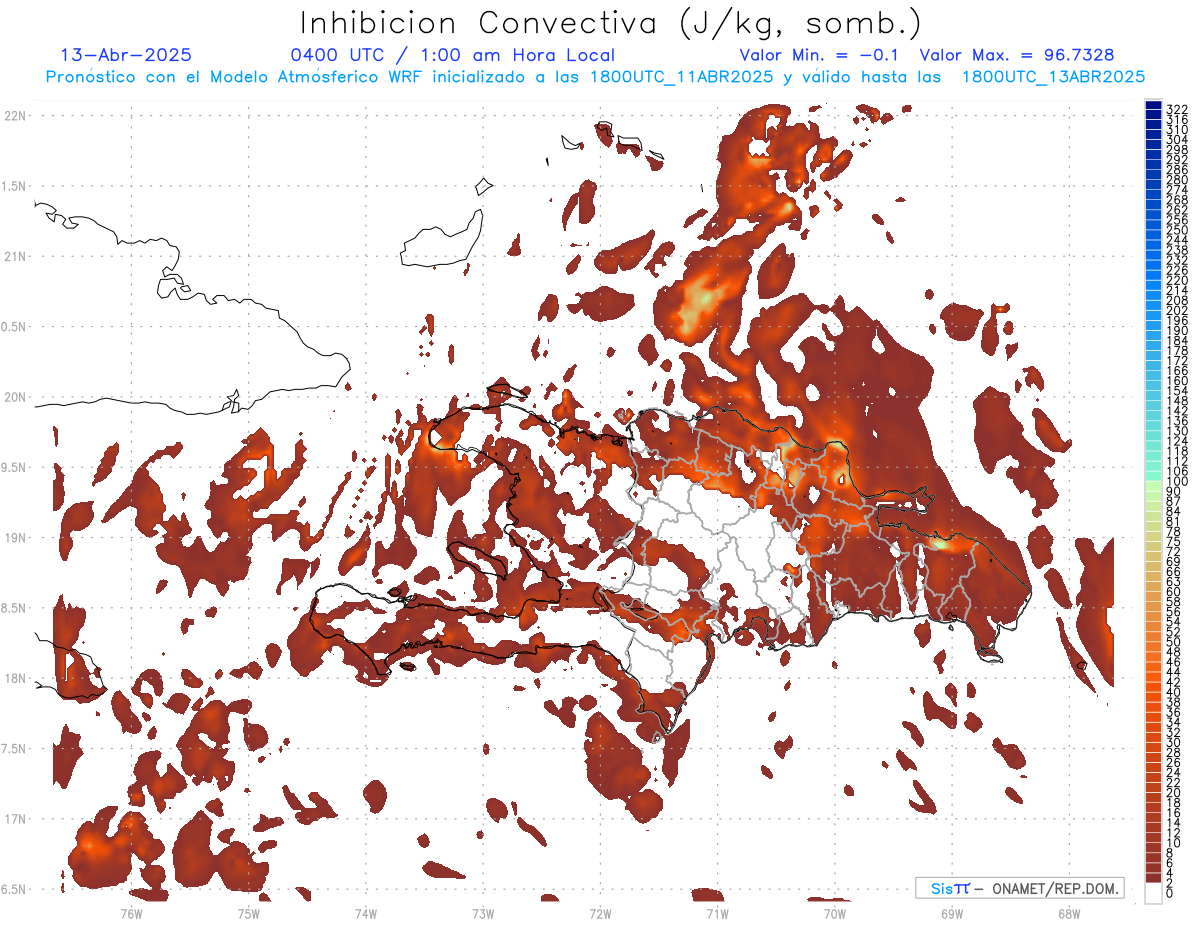Click the date '13-Abr-2025'
This screenshot has width=1200, height=927.
pyautogui.click(x=126, y=55)
